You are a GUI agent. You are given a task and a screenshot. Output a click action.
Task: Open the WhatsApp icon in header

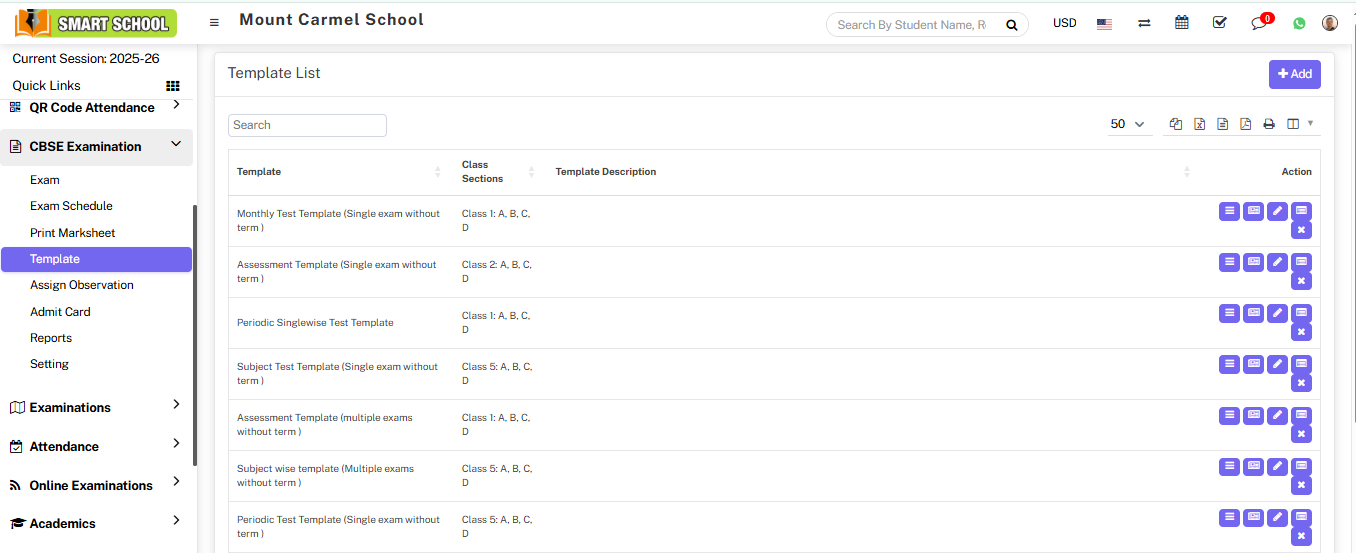1299,23
